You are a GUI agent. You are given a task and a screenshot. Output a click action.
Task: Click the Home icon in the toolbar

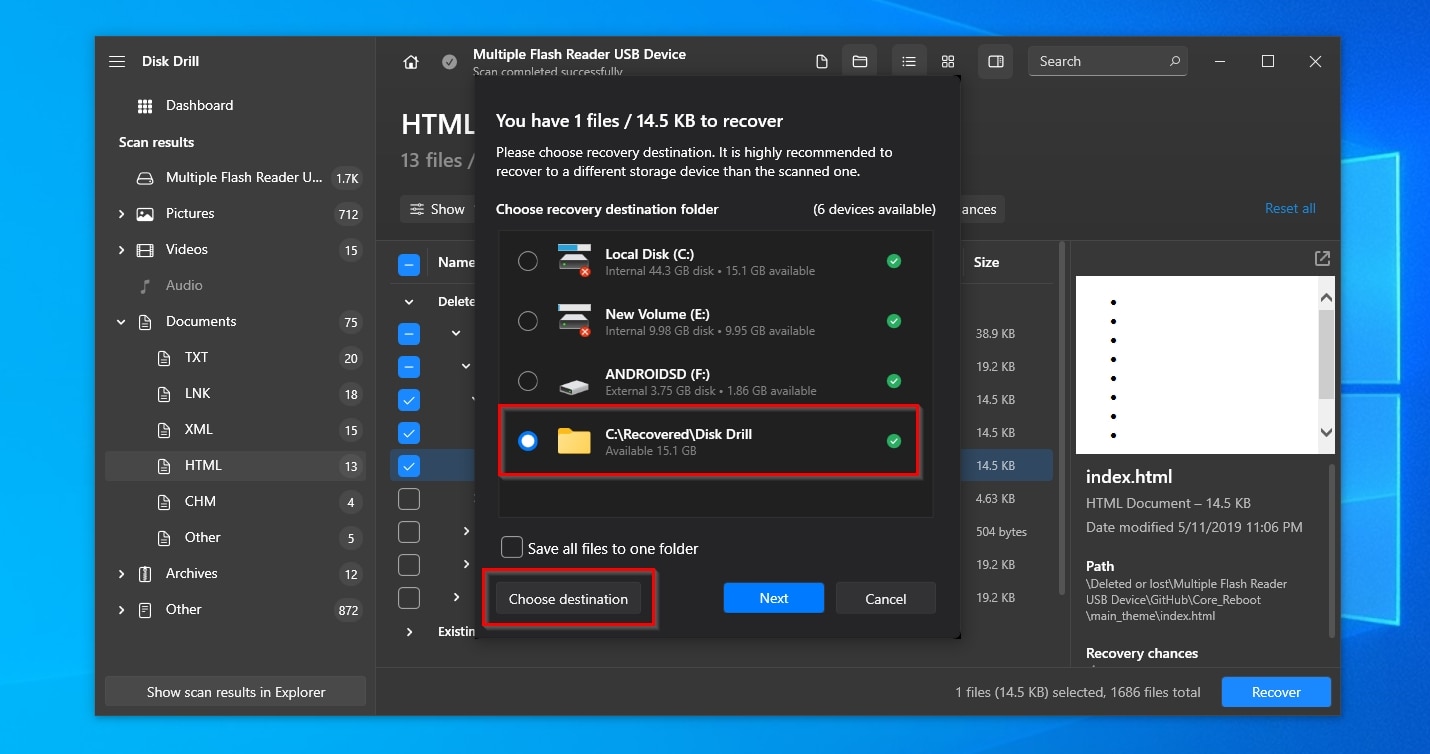411,62
